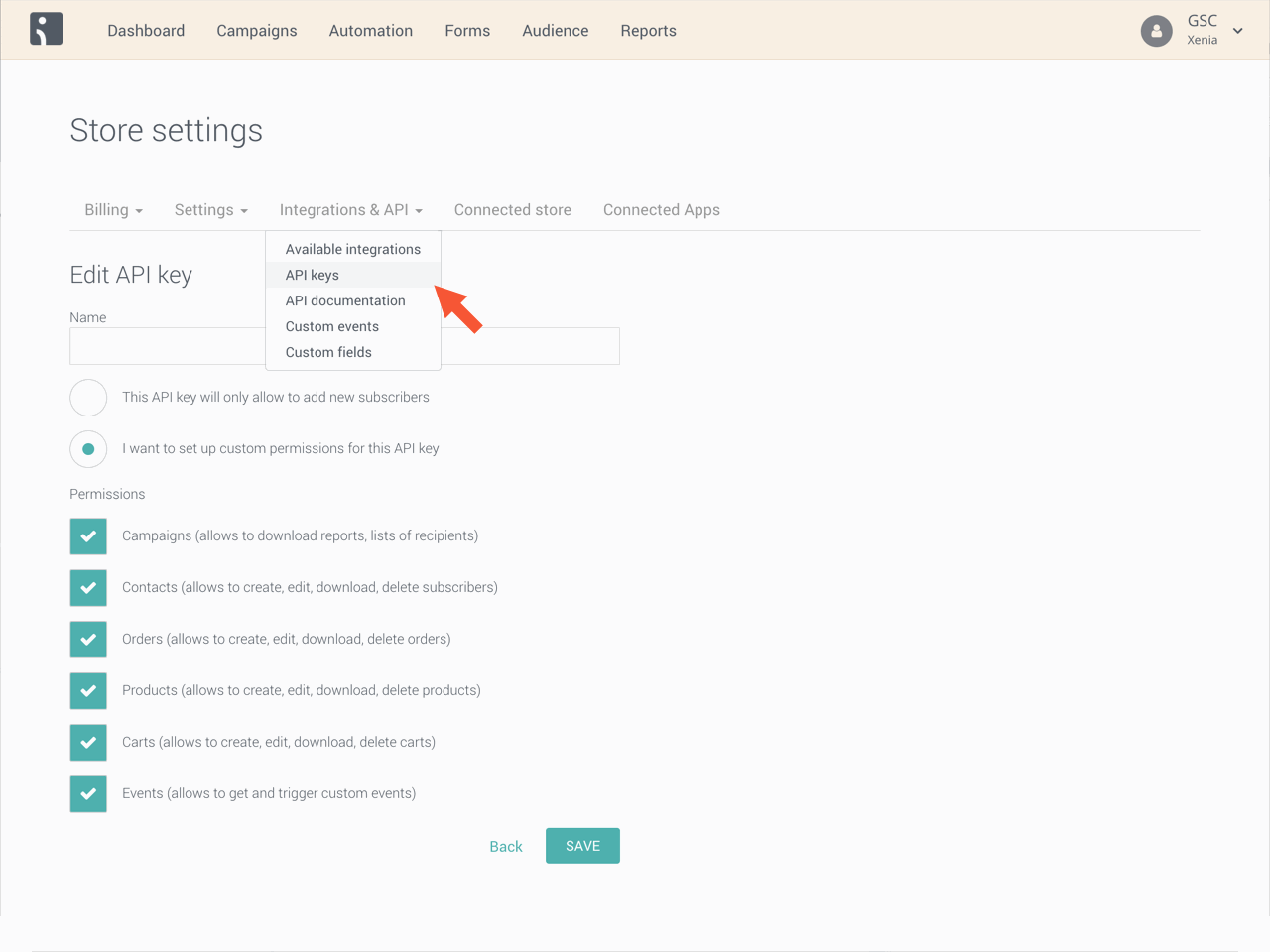Click the app logo icon

(46, 30)
